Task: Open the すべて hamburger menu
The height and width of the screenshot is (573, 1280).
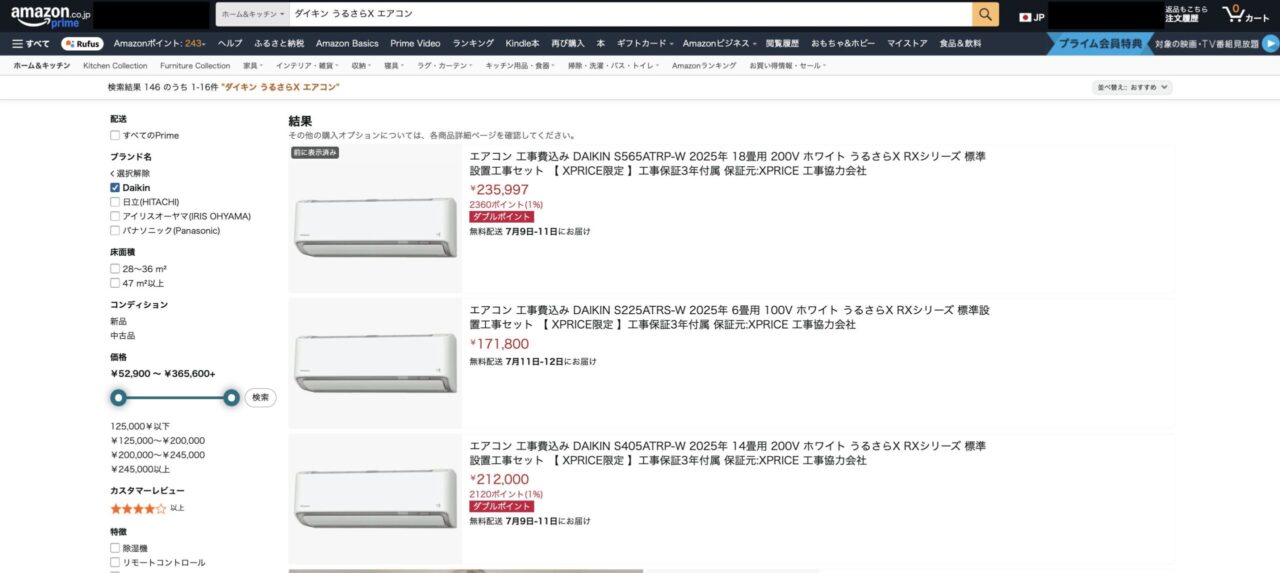Action: tap(31, 43)
